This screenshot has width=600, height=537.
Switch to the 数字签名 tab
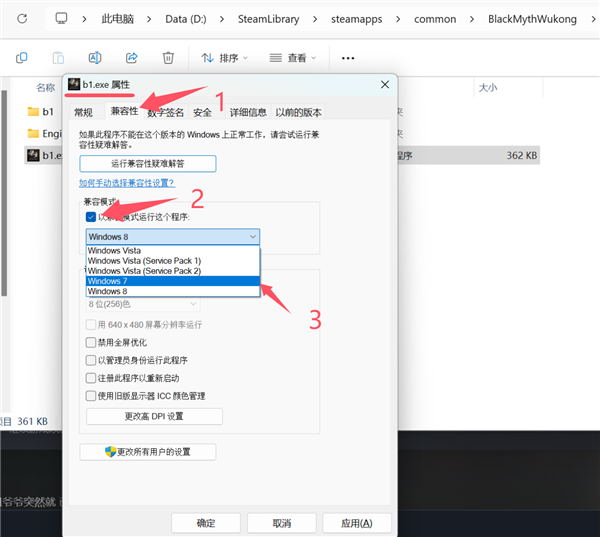pos(167,112)
